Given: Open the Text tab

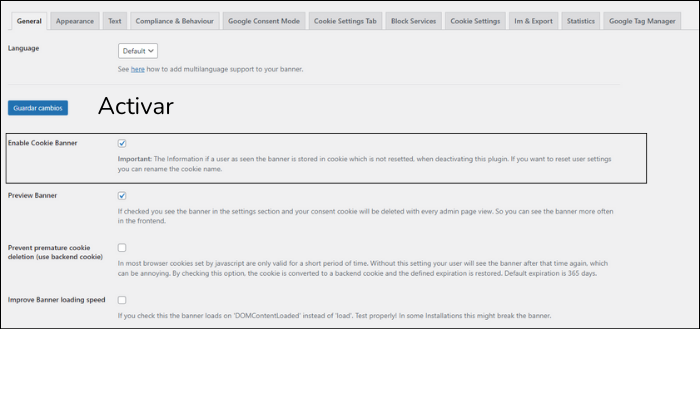Looking at the screenshot, I should 115,20.
